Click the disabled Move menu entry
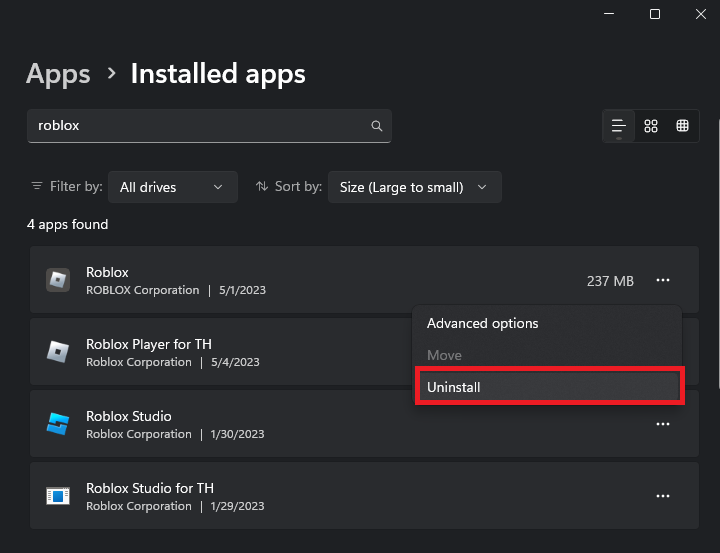Viewport: 720px width, 553px height. (x=444, y=355)
